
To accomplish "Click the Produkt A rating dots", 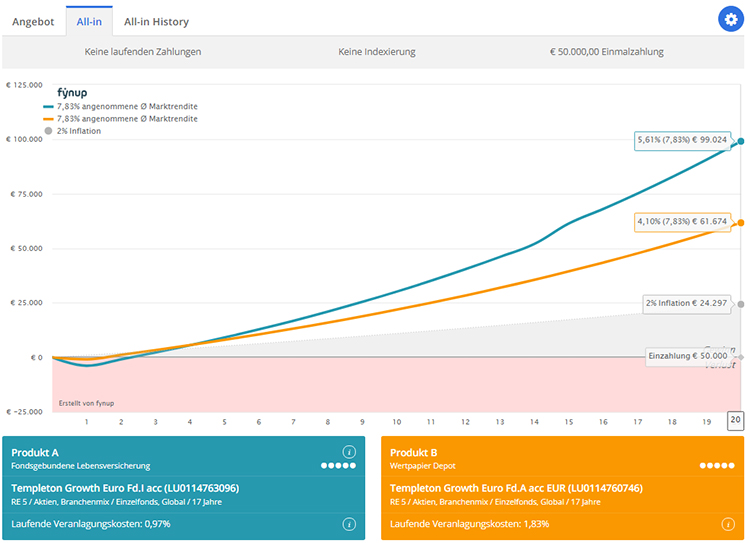I will [338, 465].
